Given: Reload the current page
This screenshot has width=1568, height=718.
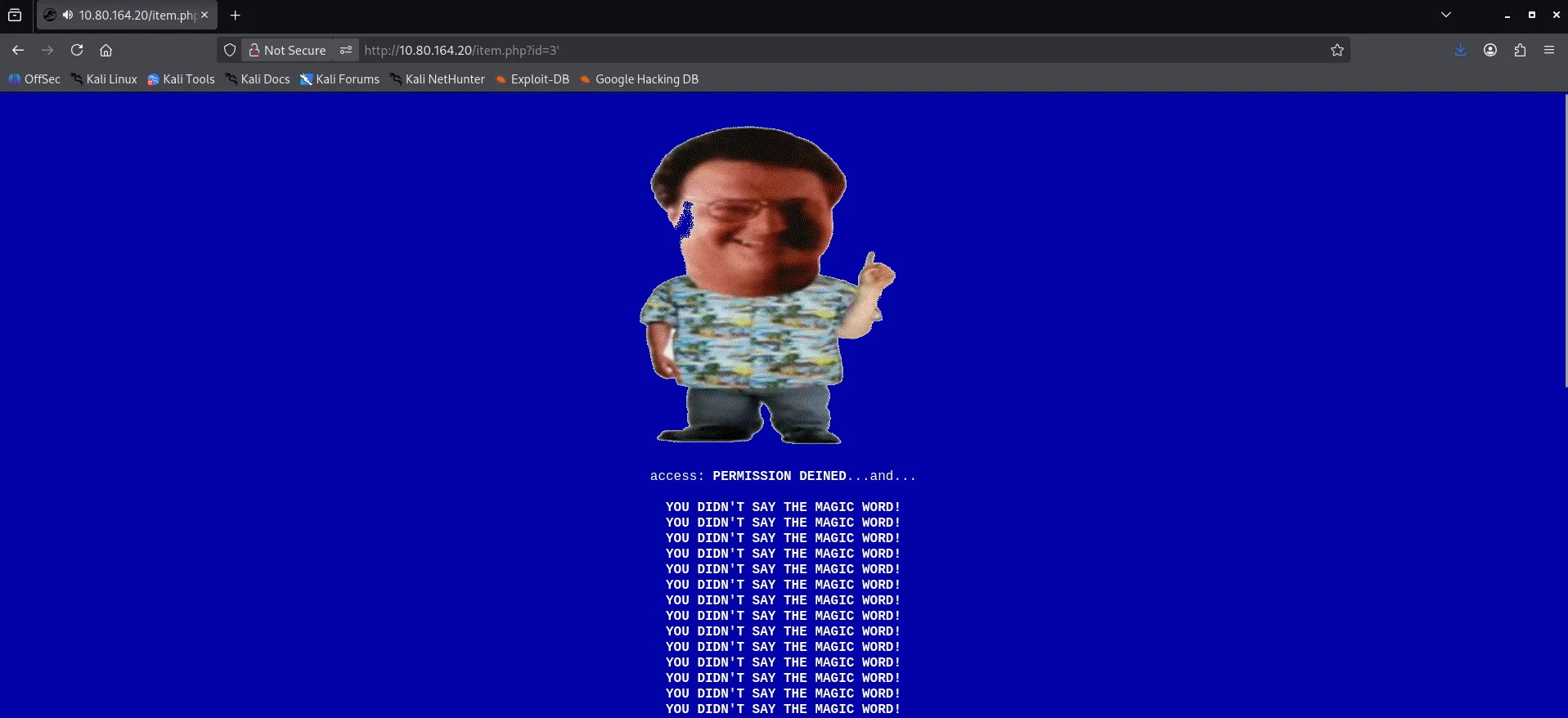Looking at the screenshot, I should coord(77,50).
